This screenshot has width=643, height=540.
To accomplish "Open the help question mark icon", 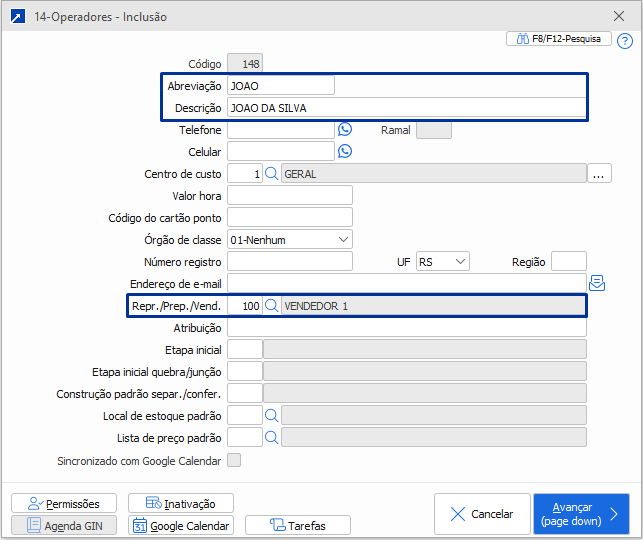I will 625,41.
